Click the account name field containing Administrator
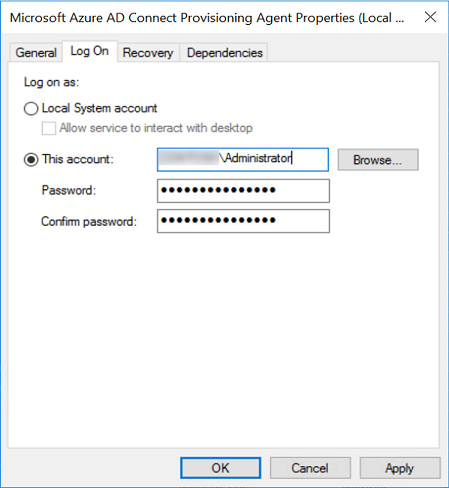Image resolution: width=449 pixels, height=488 pixels. [243, 160]
